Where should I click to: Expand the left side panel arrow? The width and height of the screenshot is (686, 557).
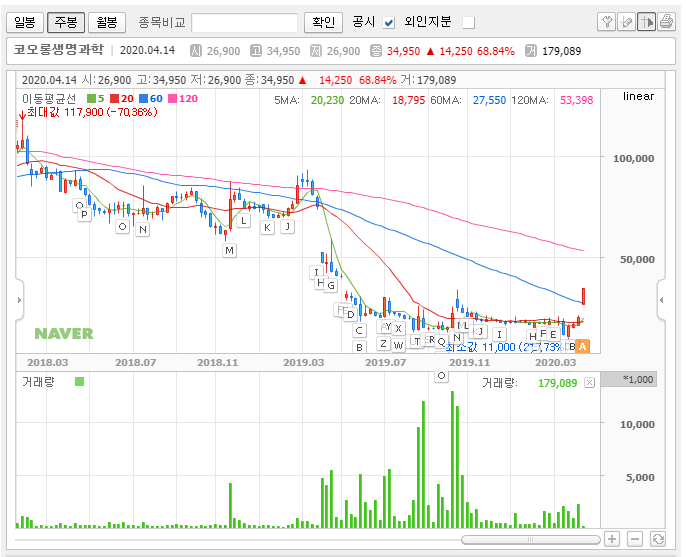(x=19, y=300)
